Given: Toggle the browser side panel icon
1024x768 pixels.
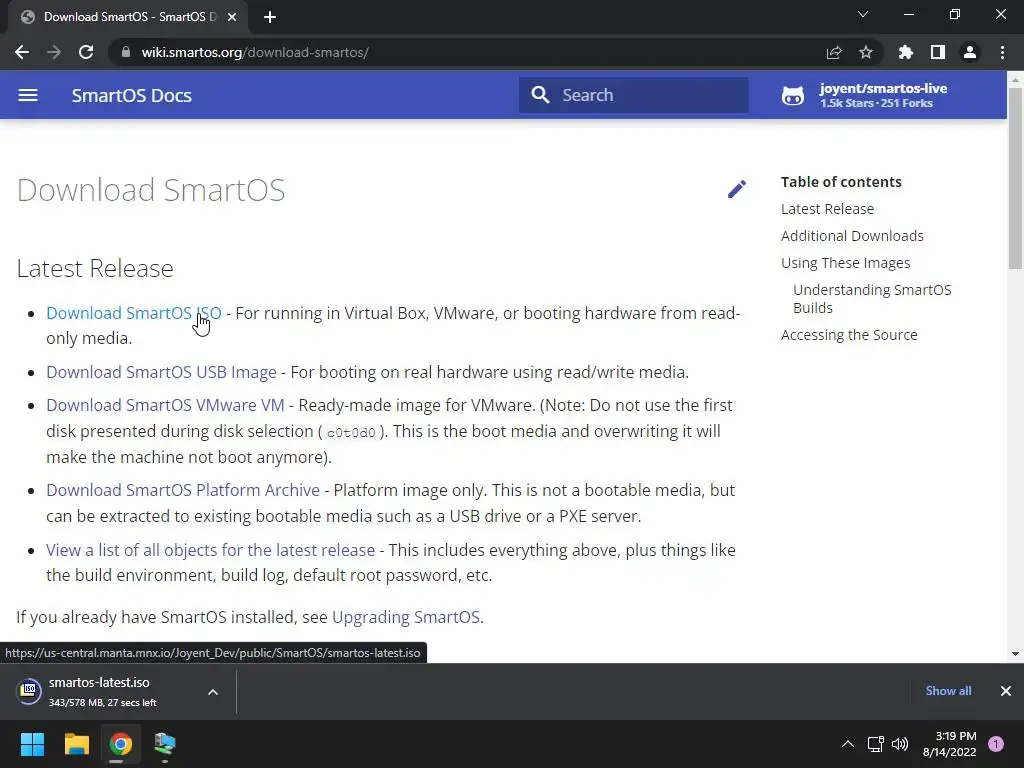Looking at the screenshot, I should click(x=938, y=52).
